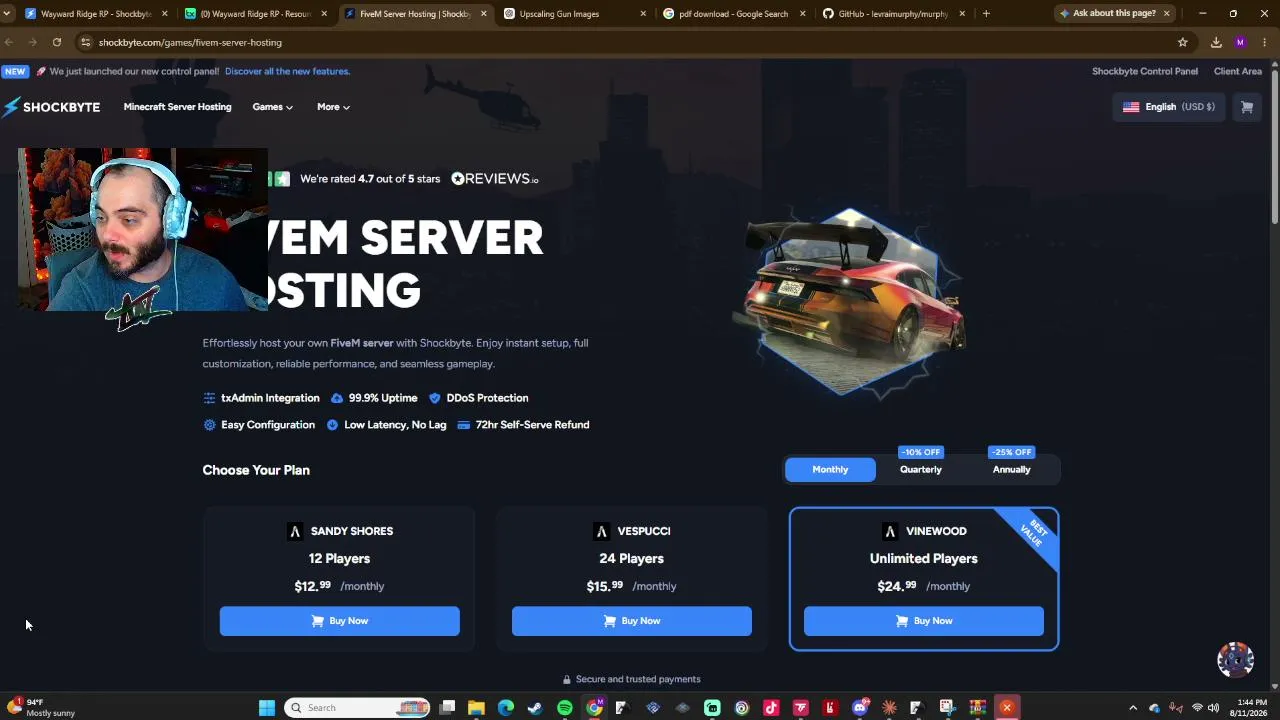Go to Client Area
The height and width of the screenshot is (720, 1280).
click(x=1238, y=71)
